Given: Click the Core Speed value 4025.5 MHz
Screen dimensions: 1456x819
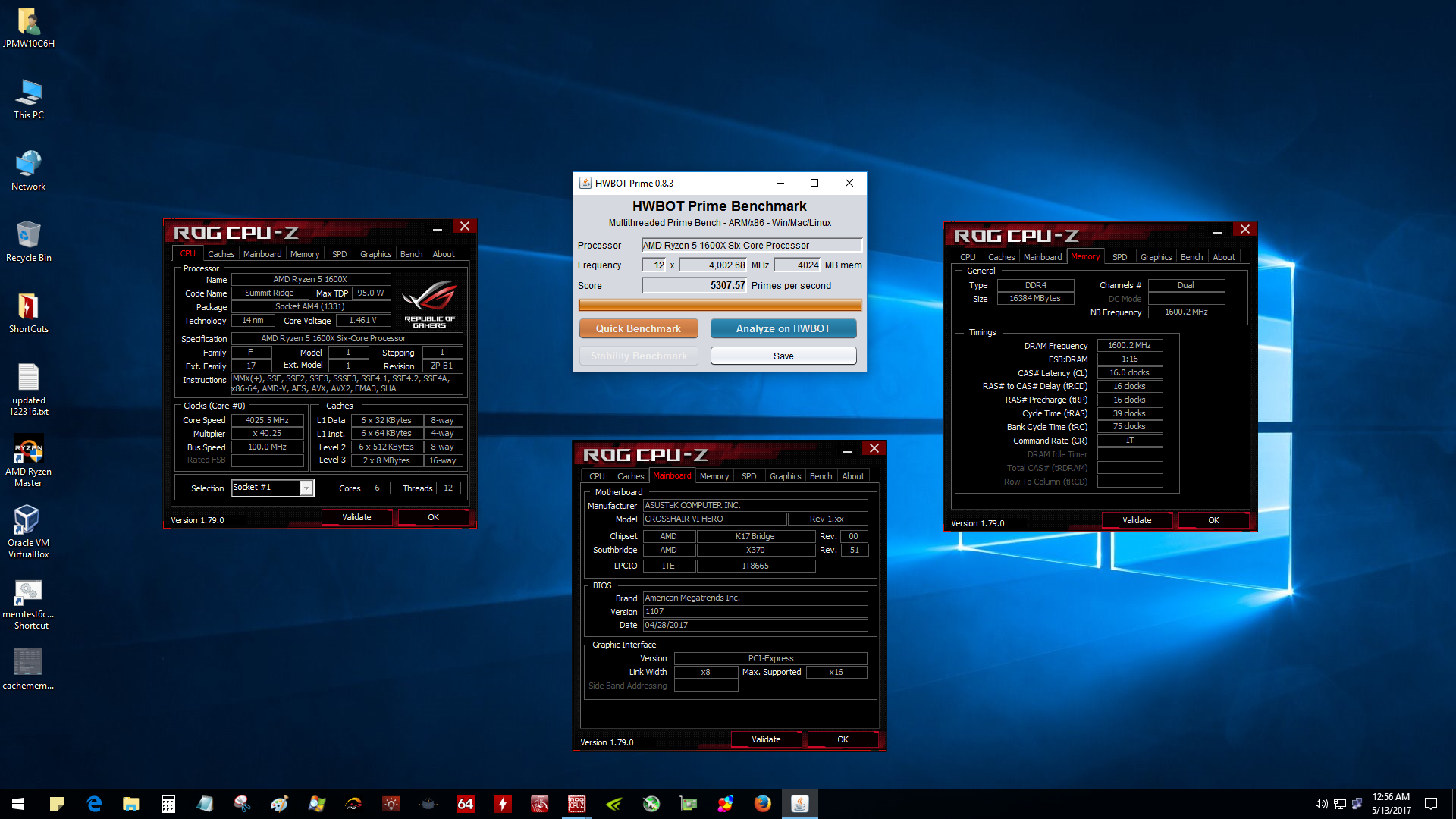Looking at the screenshot, I should coord(267,420).
